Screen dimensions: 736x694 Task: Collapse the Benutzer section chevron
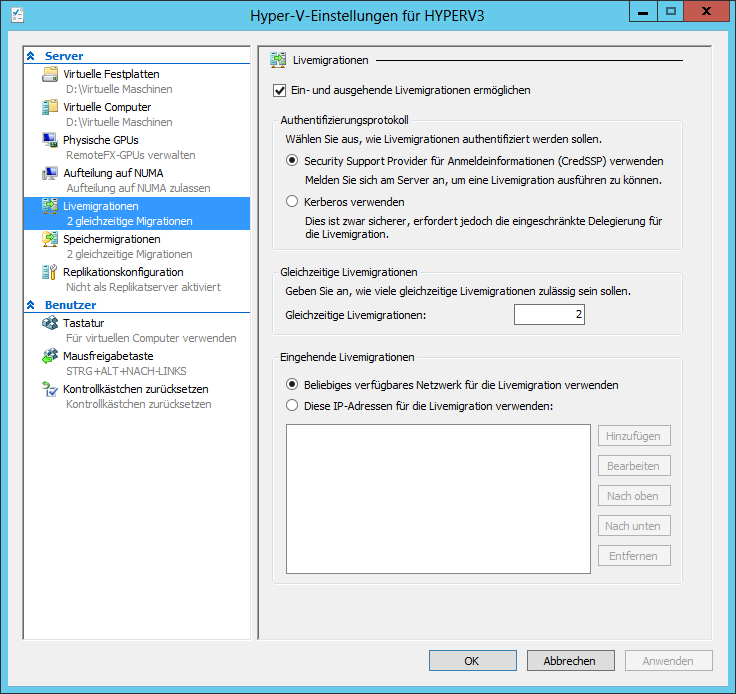point(31,305)
